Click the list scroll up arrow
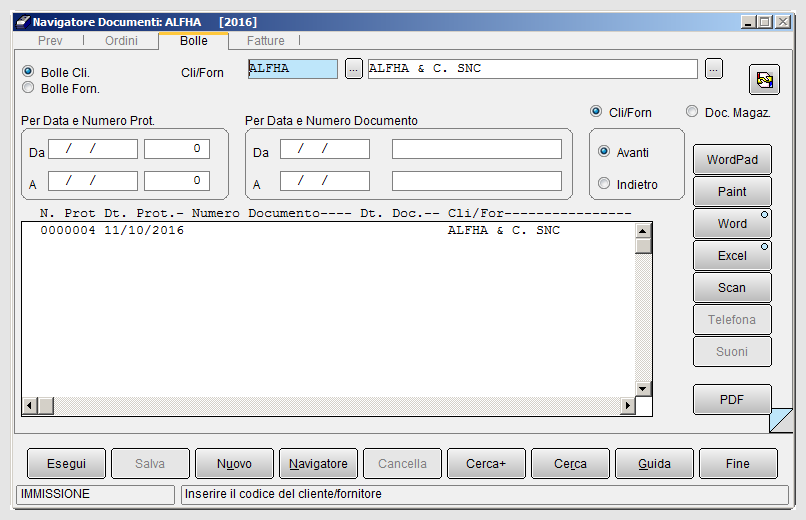This screenshot has height=520, width=806. [643, 231]
